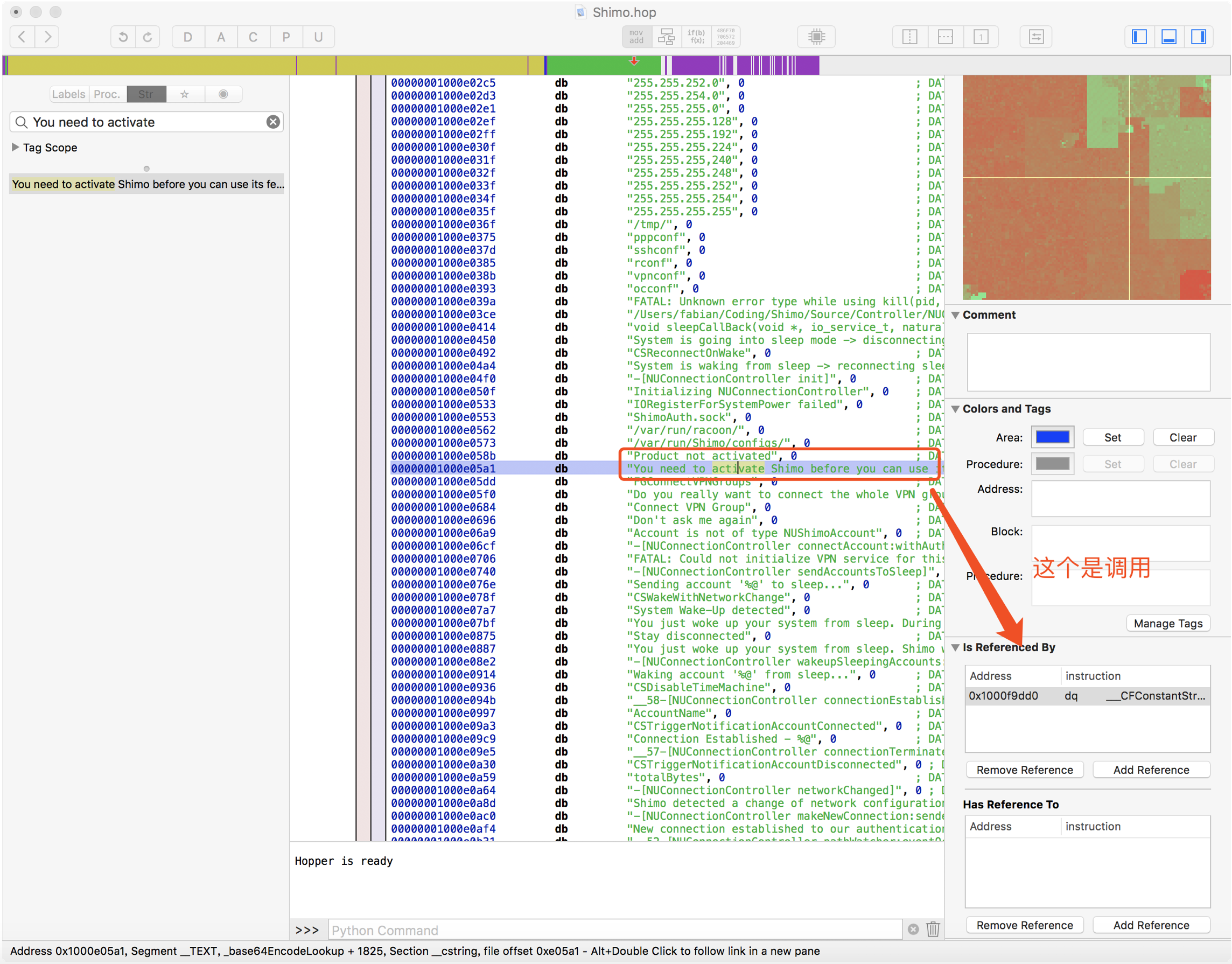Mark selection as Data with D button
The width and height of the screenshot is (1232, 964).
pos(187,37)
